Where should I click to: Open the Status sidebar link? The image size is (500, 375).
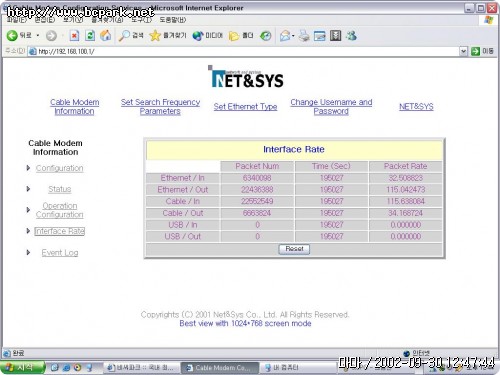tap(60, 189)
